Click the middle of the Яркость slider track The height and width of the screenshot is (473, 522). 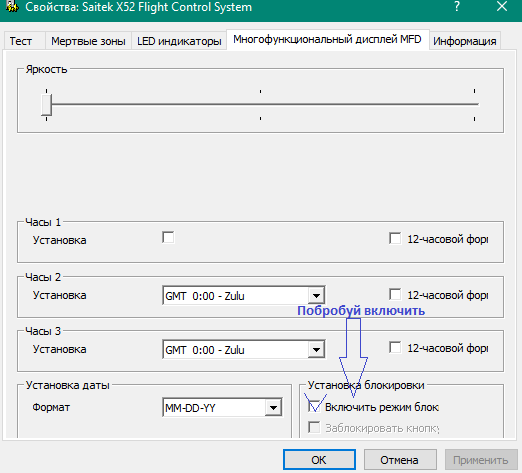coord(260,104)
